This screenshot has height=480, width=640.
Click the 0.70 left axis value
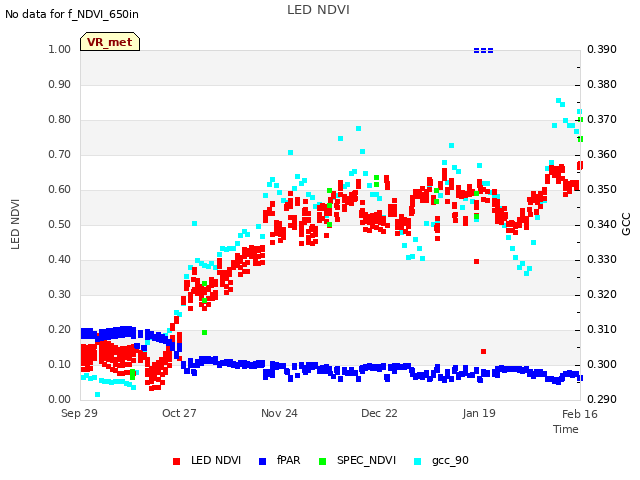pyautogui.click(x=60, y=154)
